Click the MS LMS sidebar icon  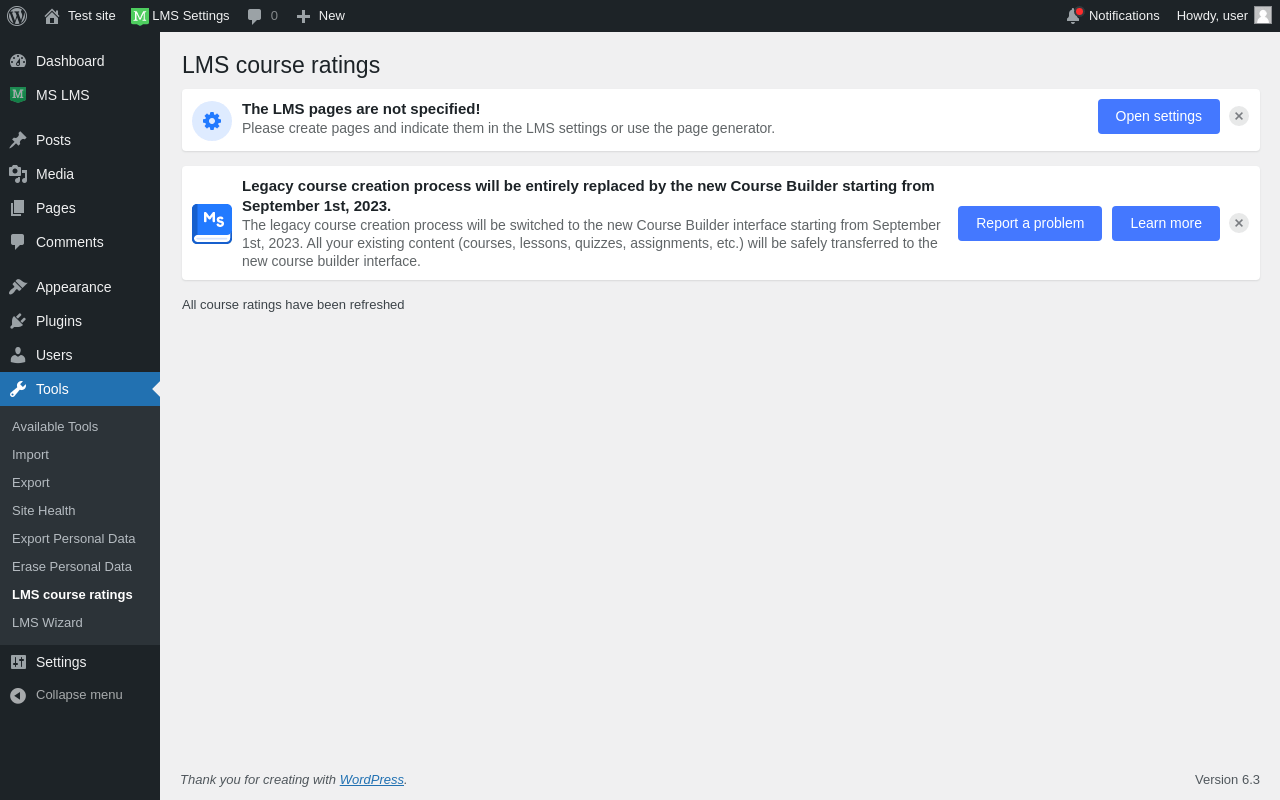18,95
